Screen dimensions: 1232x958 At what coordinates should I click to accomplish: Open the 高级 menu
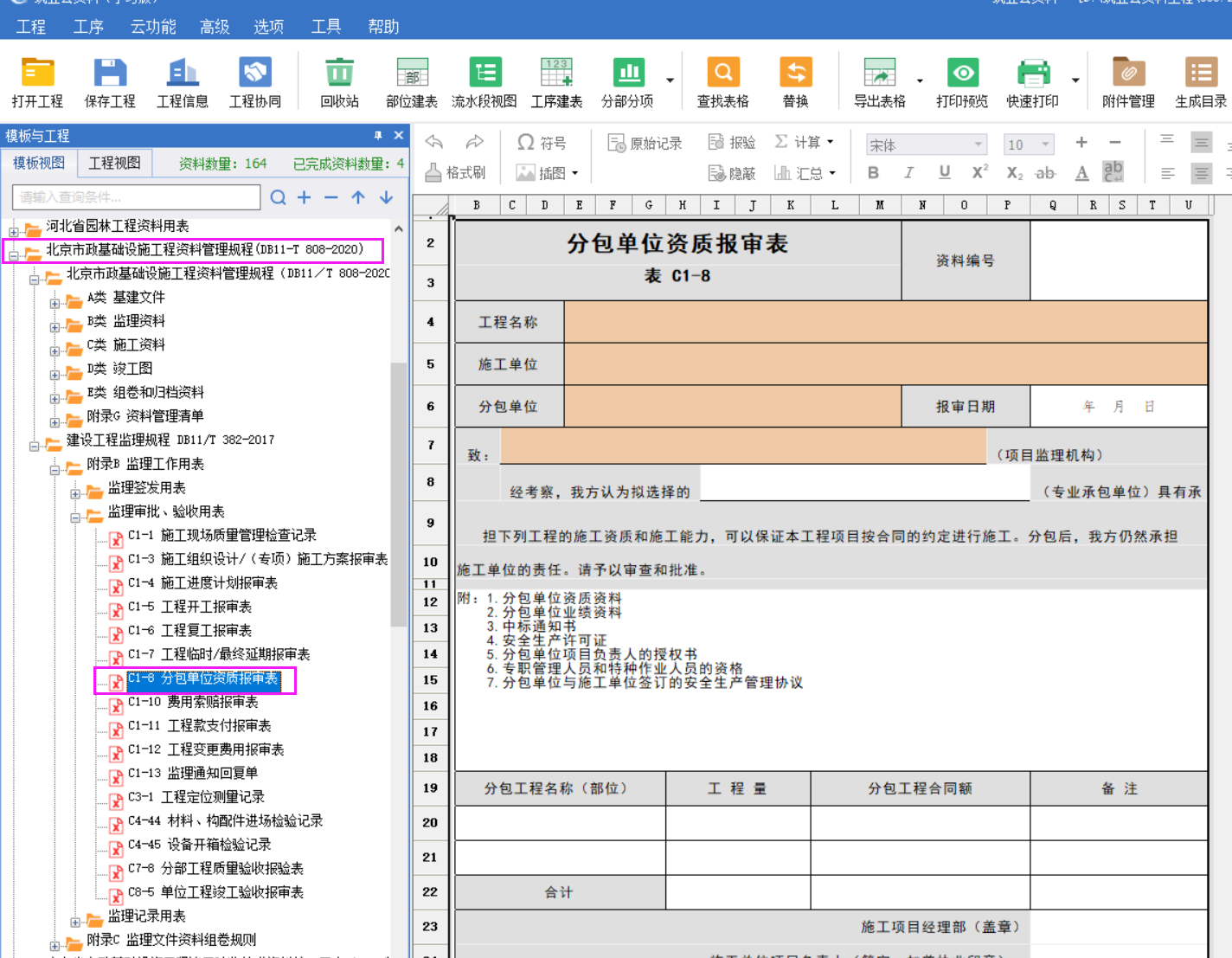[x=215, y=27]
